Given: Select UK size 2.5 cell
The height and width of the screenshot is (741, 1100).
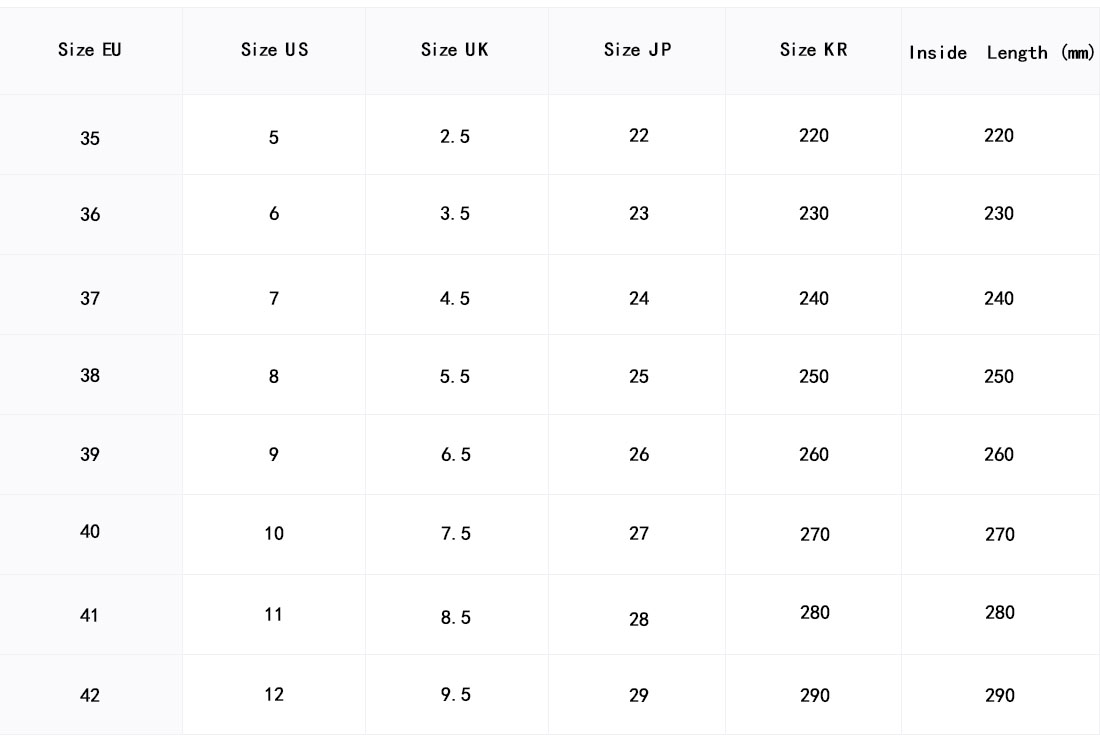Looking at the screenshot, I should (455, 138).
